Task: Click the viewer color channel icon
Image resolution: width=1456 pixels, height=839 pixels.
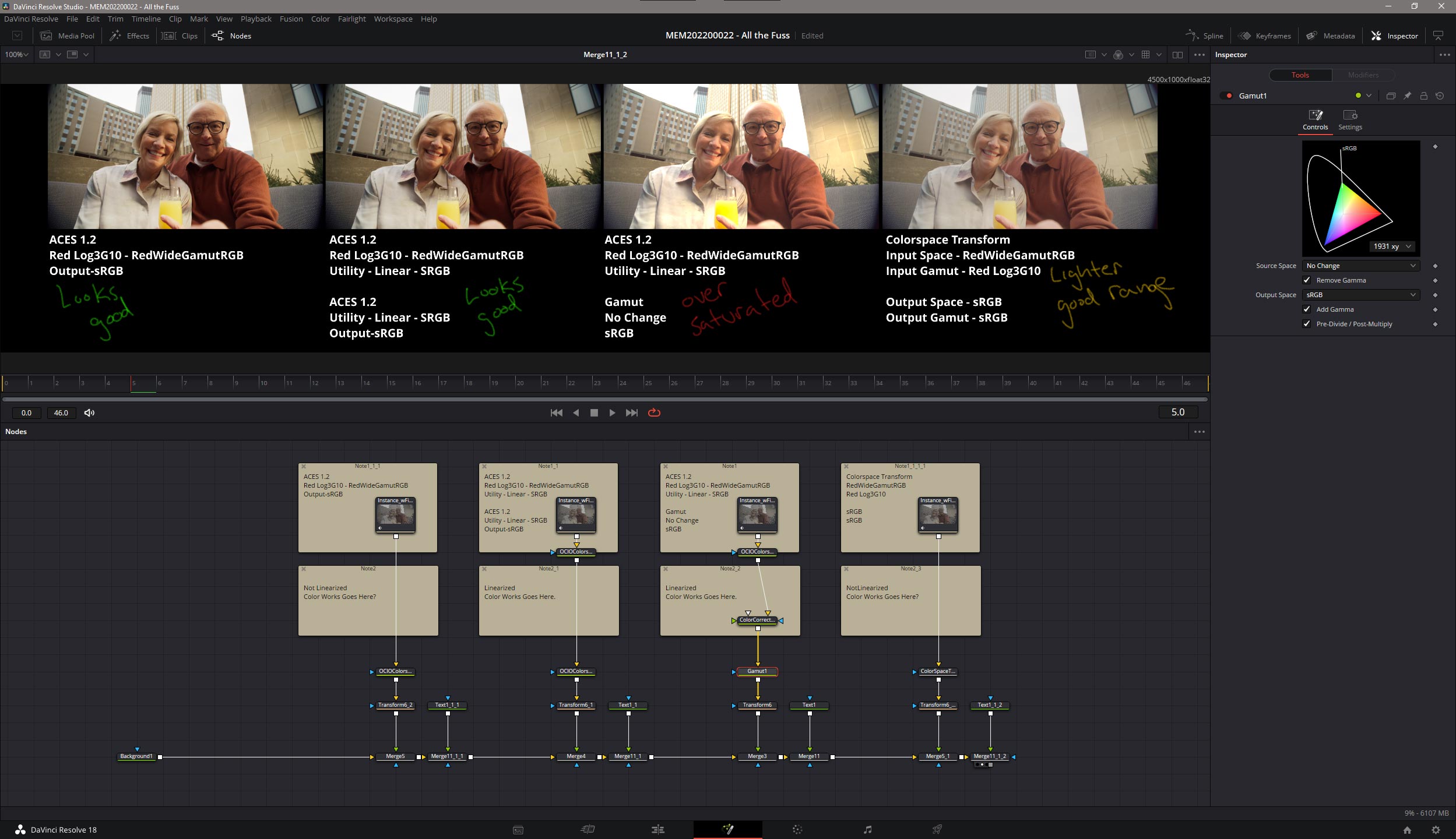Action: pyautogui.click(x=1118, y=54)
